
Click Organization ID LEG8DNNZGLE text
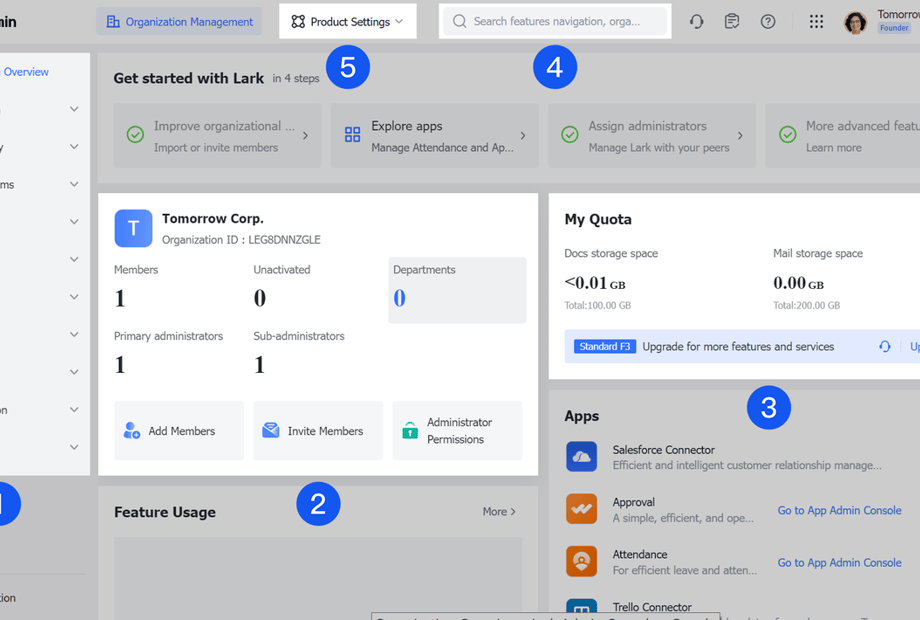tap(241, 240)
